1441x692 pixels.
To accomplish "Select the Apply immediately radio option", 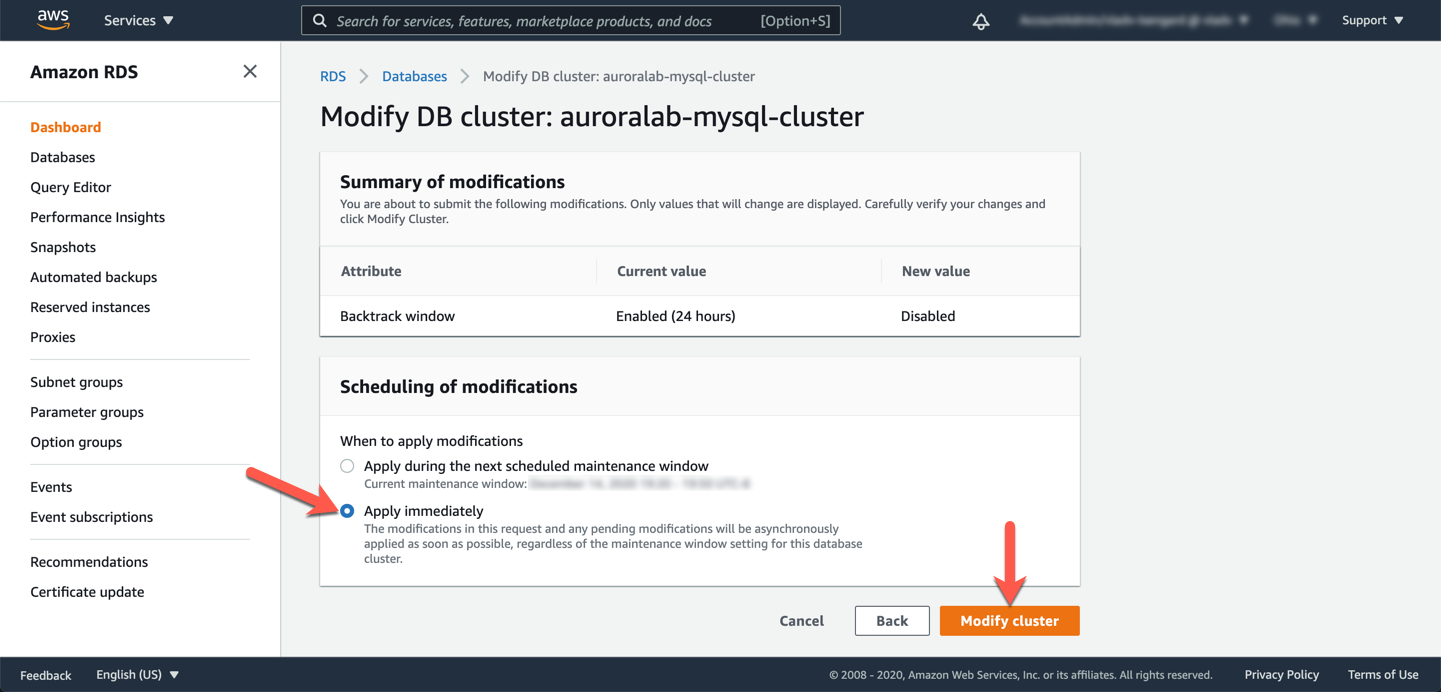I will click(347, 511).
